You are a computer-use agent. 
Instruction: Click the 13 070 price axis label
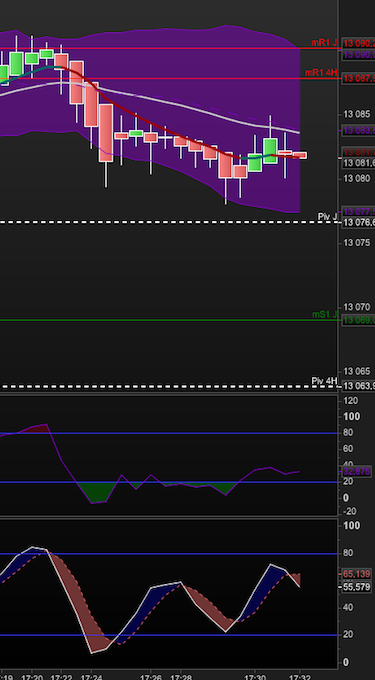coord(356,307)
